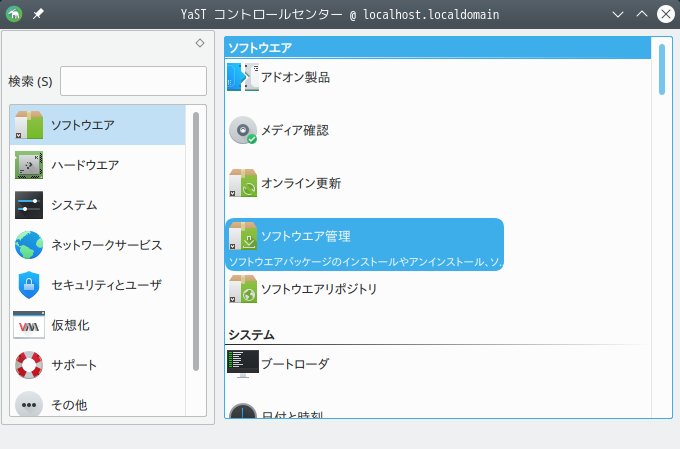The width and height of the screenshot is (680, 449).
Task: Click the システム sliders icon
Action: 29,205
